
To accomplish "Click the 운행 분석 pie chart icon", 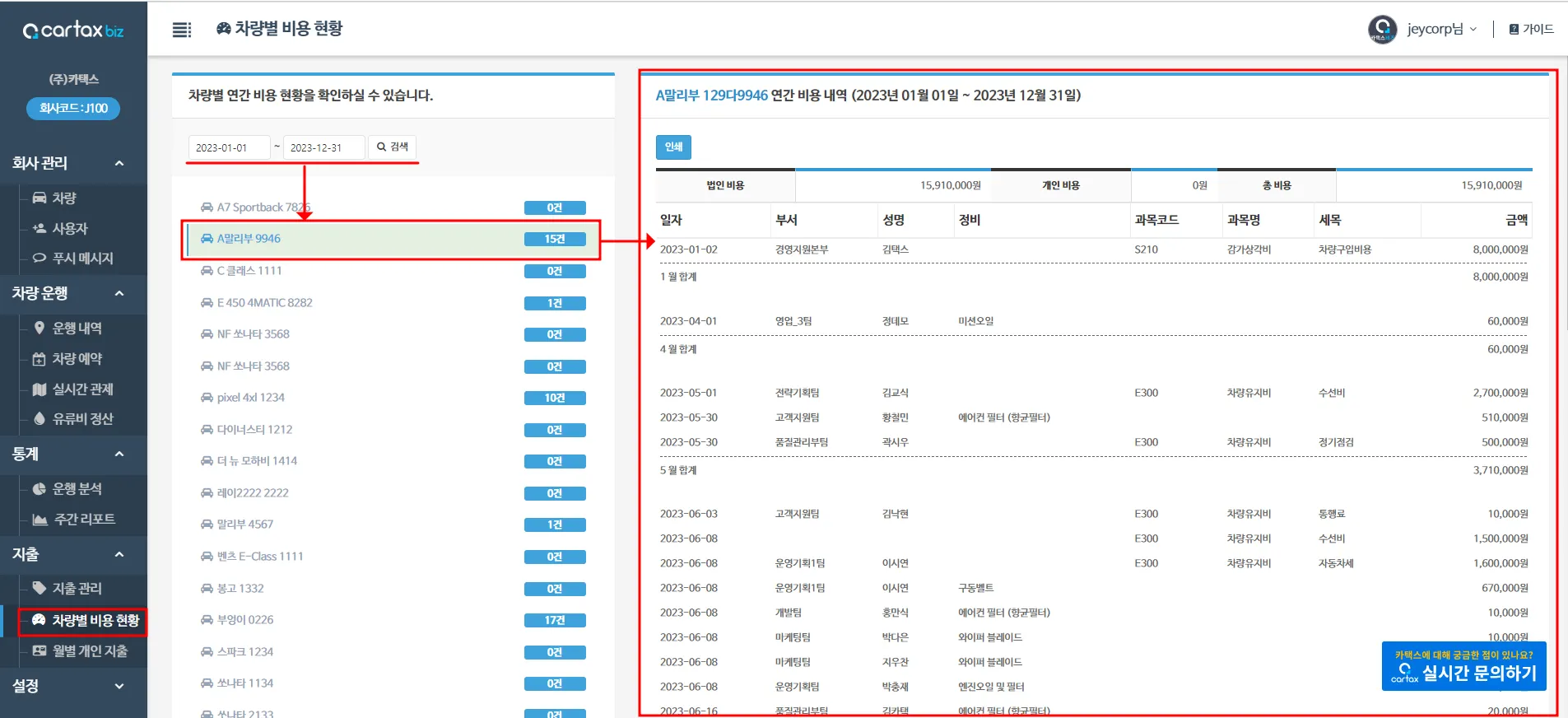I will (39, 488).
